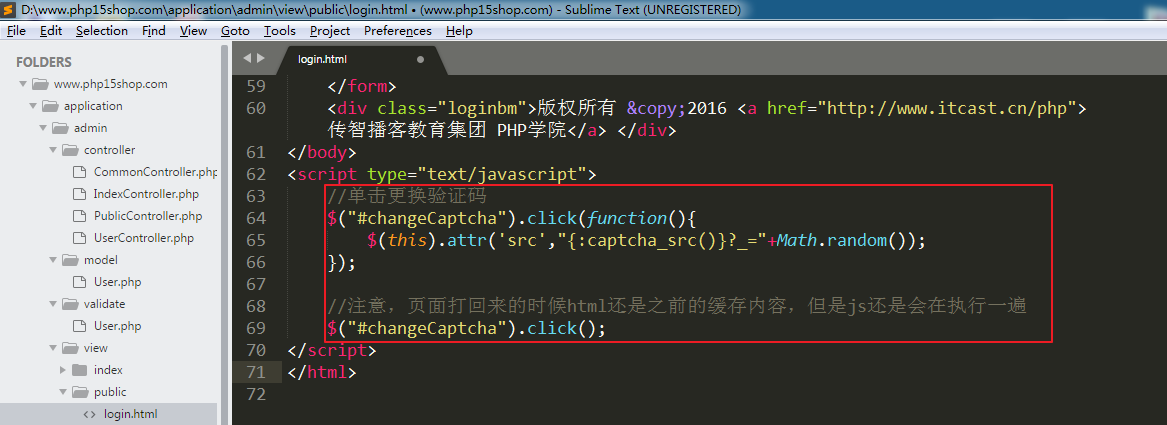
Task: Collapse the admin folder disclosure triangle
Action: [x=43, y=128]
